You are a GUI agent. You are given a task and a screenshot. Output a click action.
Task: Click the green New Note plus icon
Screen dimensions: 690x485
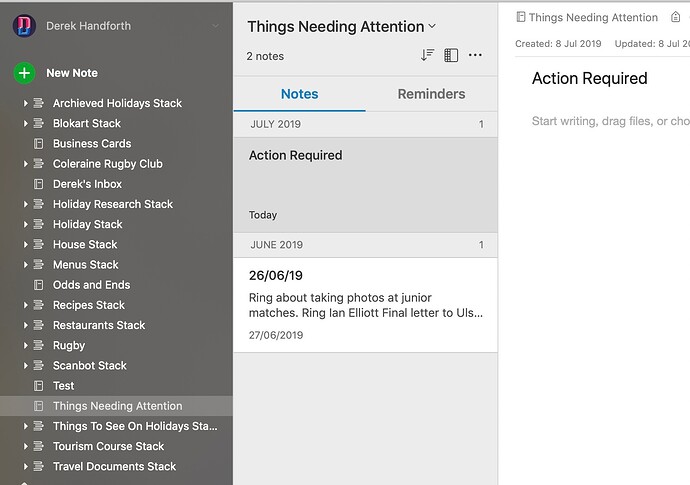tap(24, 73)
